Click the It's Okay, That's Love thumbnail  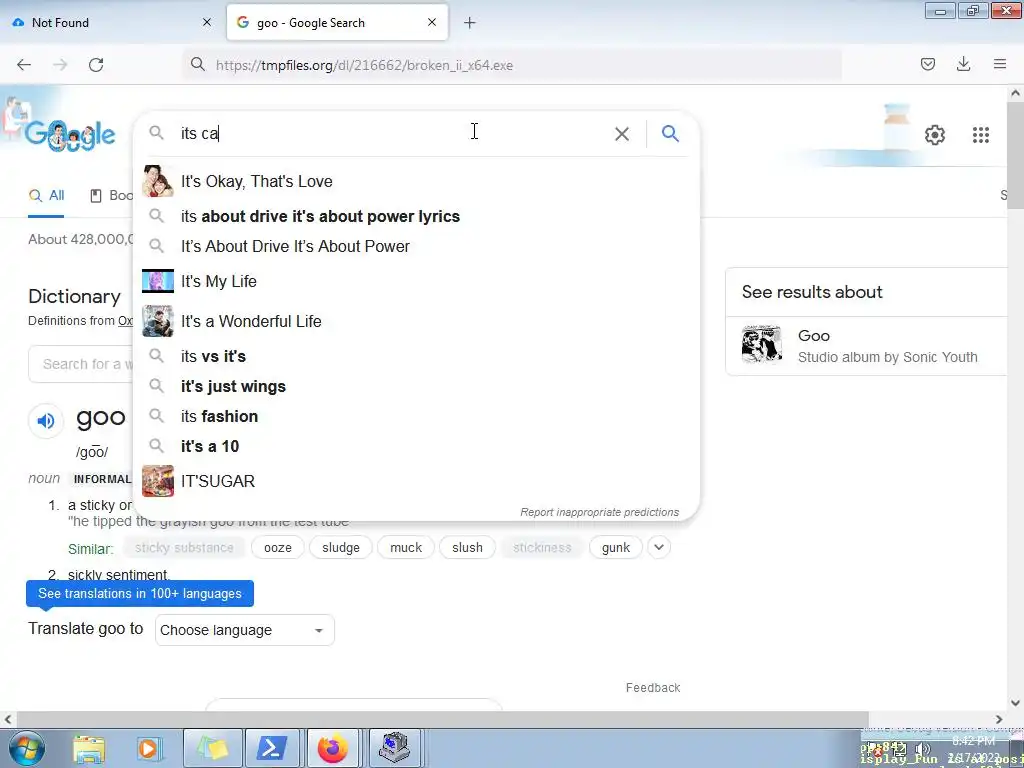click(x=158, y=181)
